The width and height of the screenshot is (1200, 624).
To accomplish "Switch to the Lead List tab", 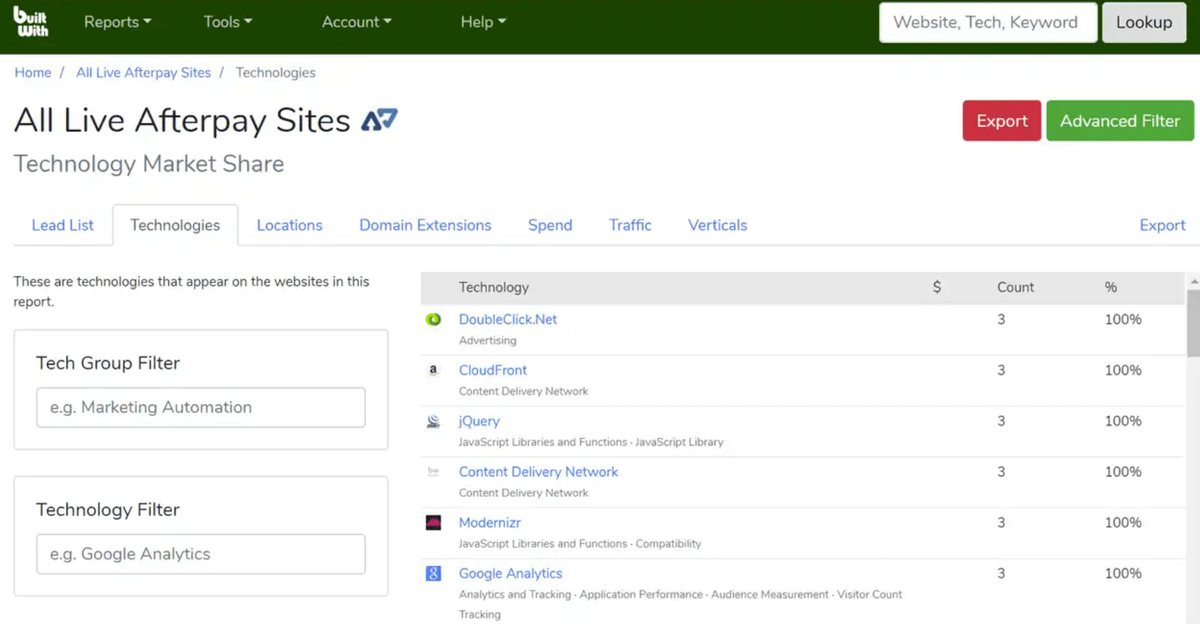I will (63, 225).
